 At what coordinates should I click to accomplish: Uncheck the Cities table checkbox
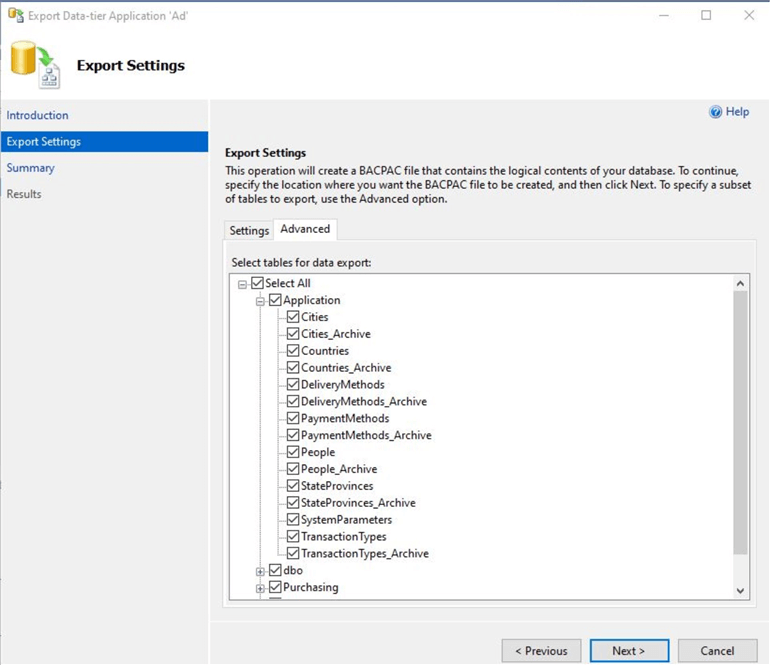click(293, 317)
